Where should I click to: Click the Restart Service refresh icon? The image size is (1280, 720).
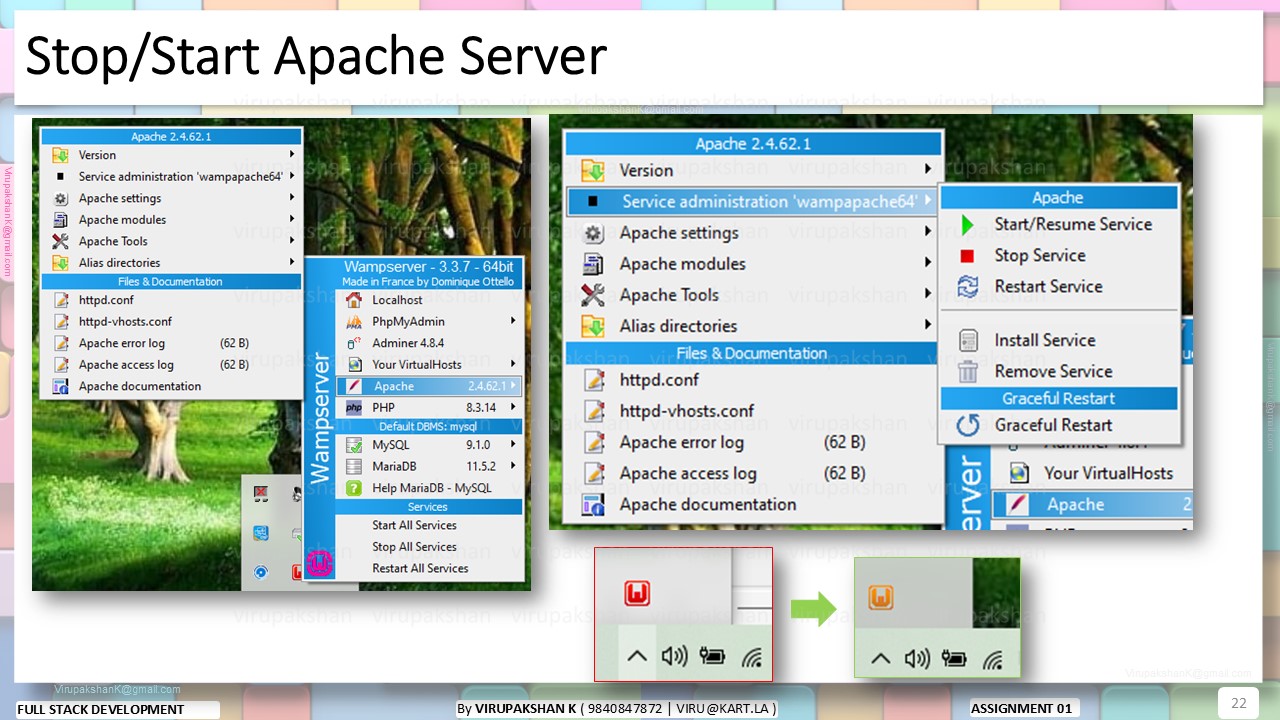[967, 287]
